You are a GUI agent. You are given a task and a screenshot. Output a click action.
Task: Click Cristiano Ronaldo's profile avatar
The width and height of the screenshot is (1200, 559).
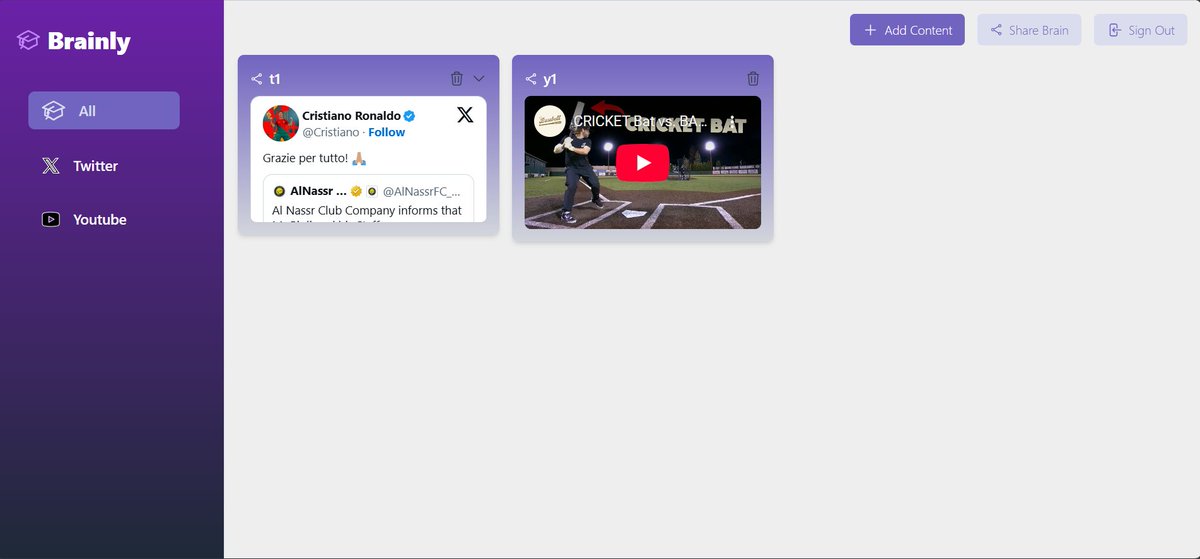281,123
